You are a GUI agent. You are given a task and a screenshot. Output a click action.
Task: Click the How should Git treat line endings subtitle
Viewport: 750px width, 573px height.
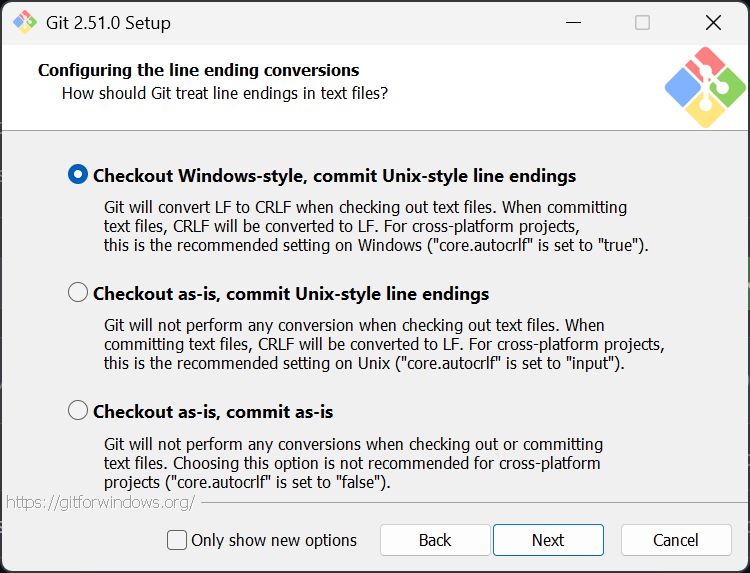(x=225, y=93)
